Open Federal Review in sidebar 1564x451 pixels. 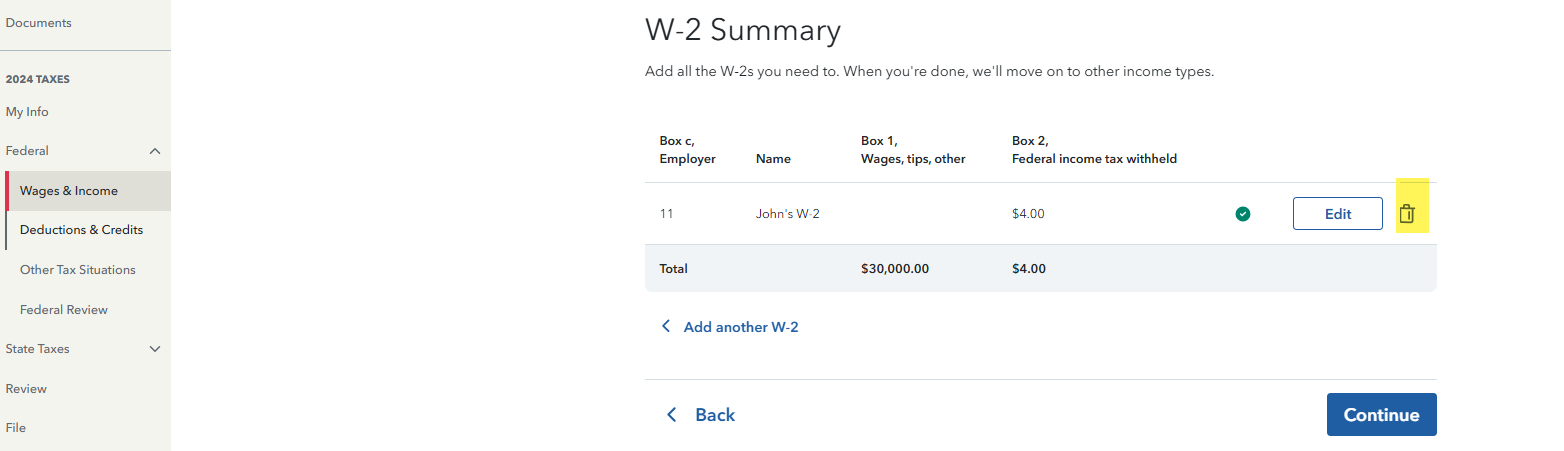pyautogui.click(x=64, y=310)
